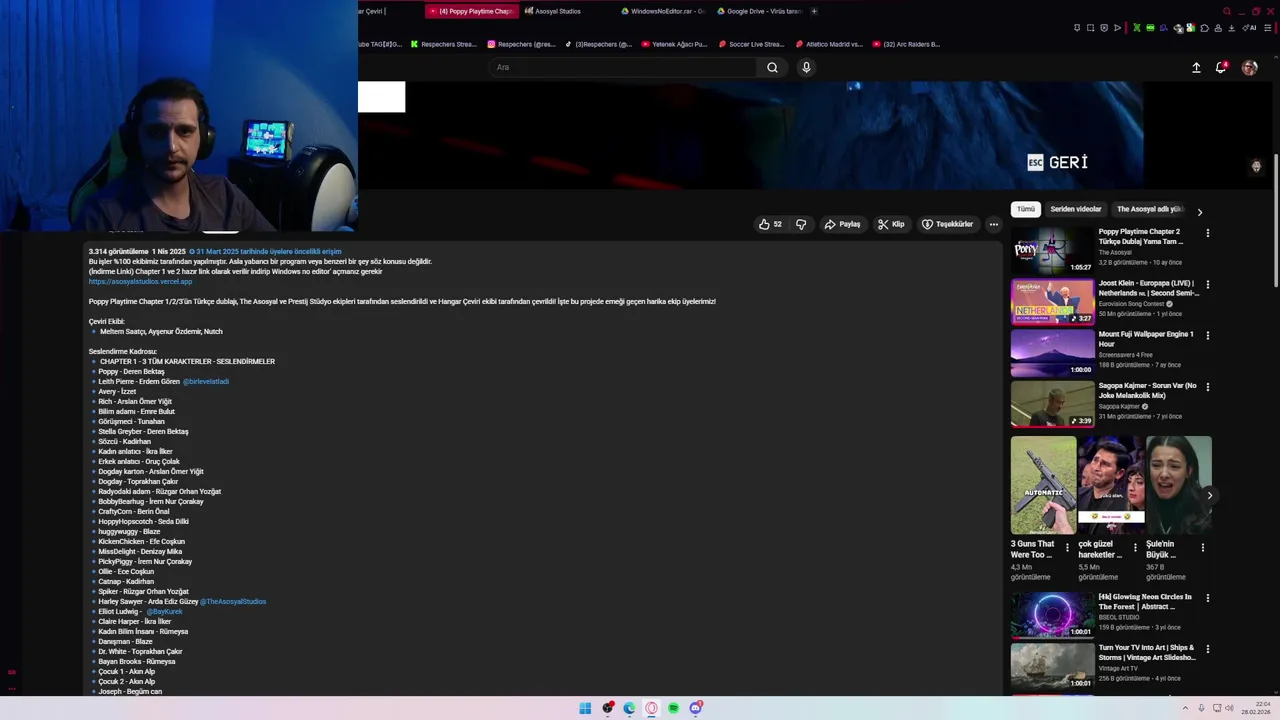Open Soccer Live Stream bookmark
1280x720 pixels.
[751, 44]
